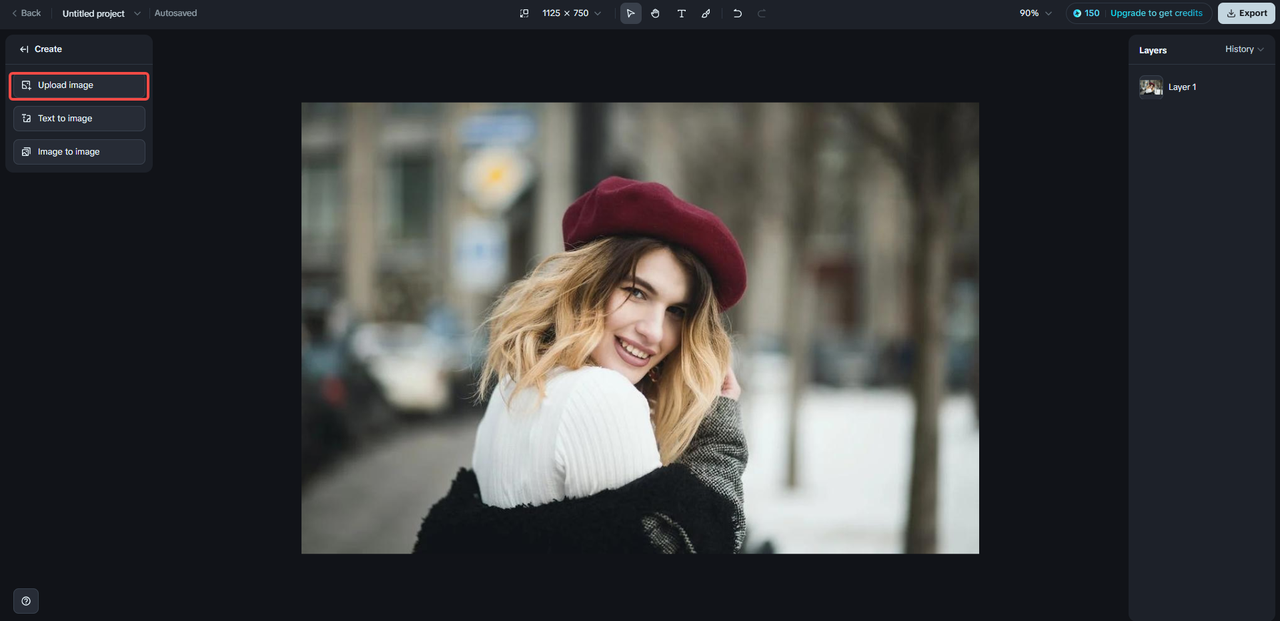Click the canvas resize icon
Viewport: 1280px width, 621px height.
[x=524, y=13]
